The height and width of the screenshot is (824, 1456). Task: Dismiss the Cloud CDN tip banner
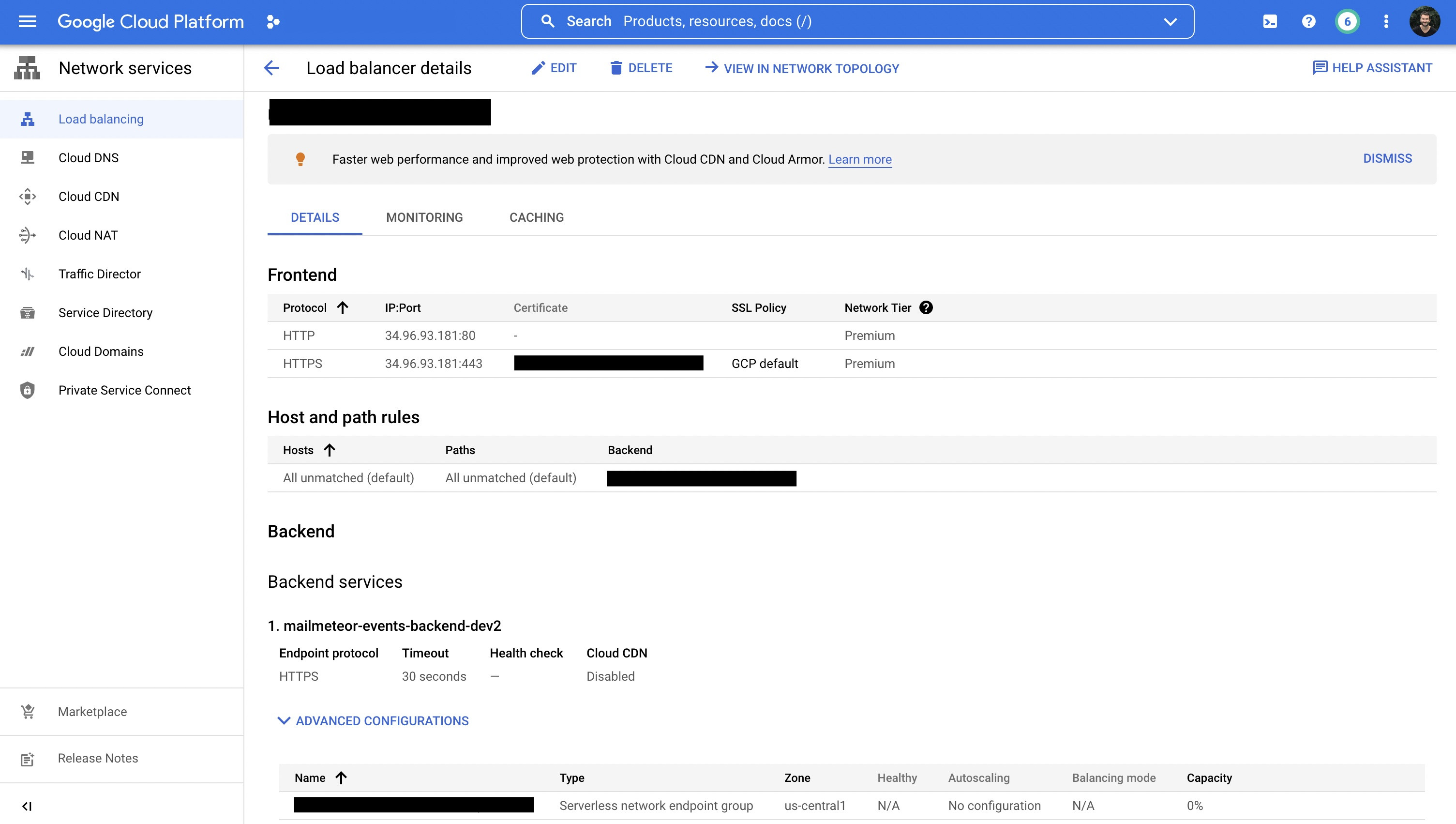tap(1387, 158)
